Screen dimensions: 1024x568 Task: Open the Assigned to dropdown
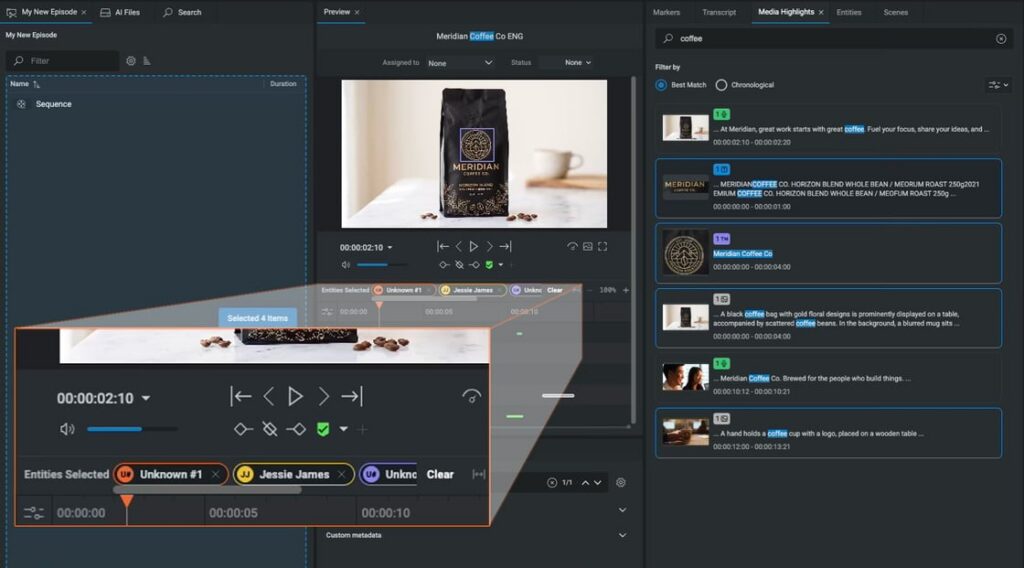460,63
